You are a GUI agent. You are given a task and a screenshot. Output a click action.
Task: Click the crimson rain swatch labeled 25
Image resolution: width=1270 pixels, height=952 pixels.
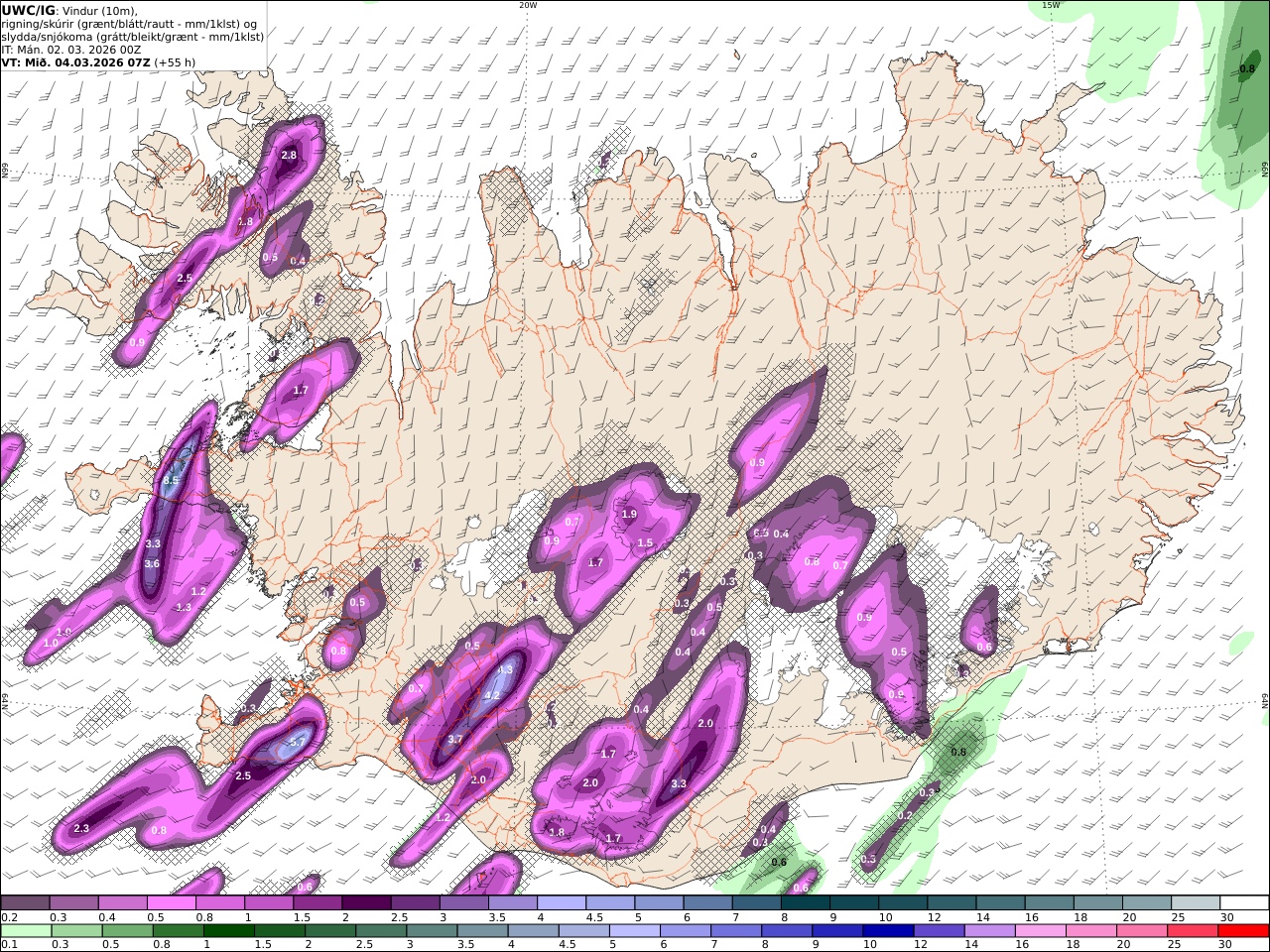pyautogui.click(x=1193, y=931)
